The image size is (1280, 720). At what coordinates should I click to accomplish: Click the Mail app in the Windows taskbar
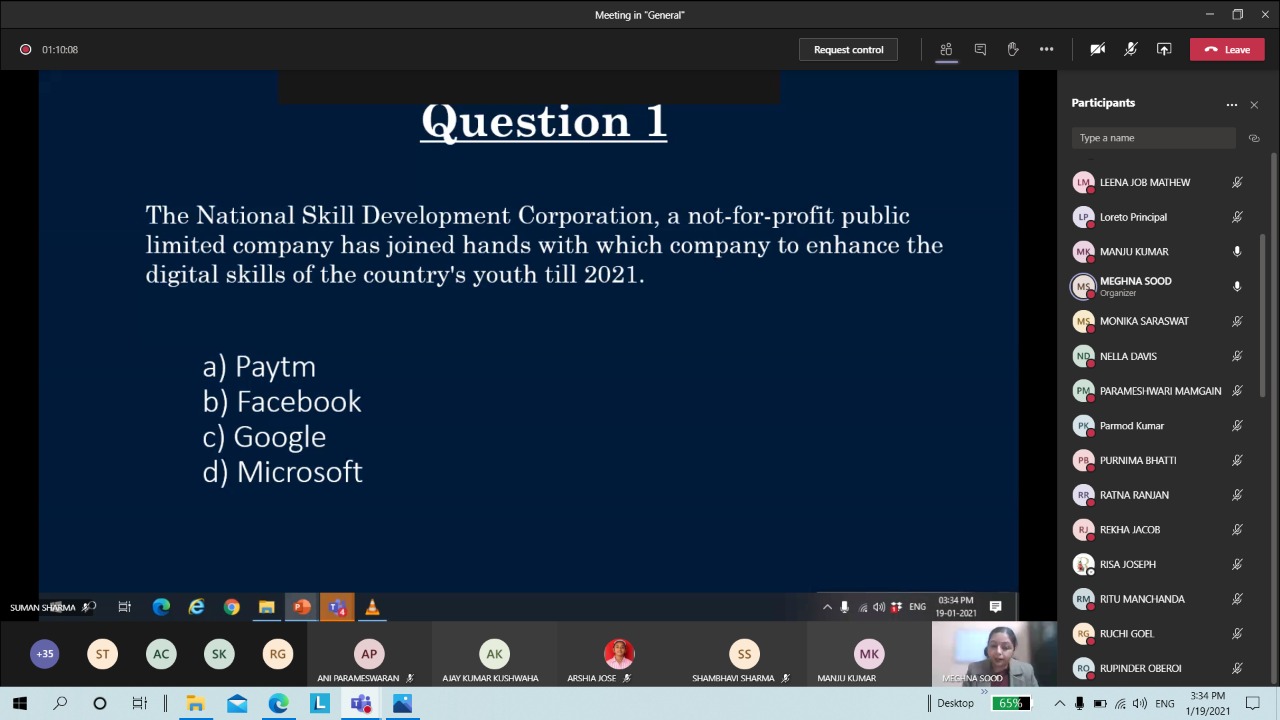(237, 704)
